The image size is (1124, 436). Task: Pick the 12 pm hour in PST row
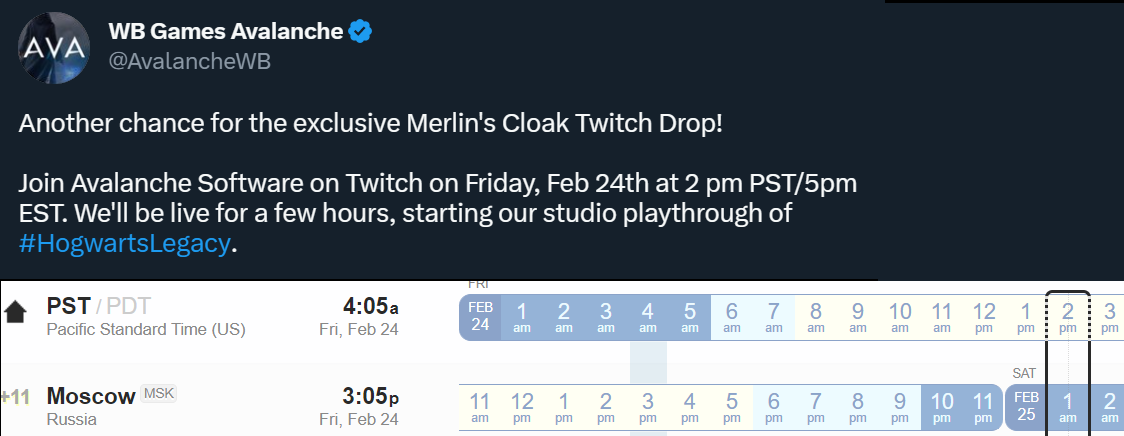(984, 317)
